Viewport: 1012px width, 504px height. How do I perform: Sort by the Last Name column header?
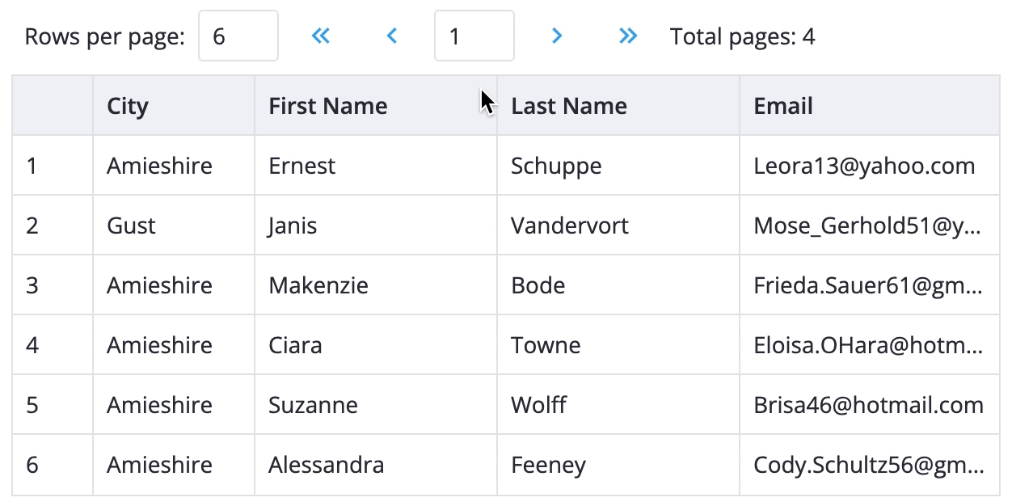click(618, 106)
